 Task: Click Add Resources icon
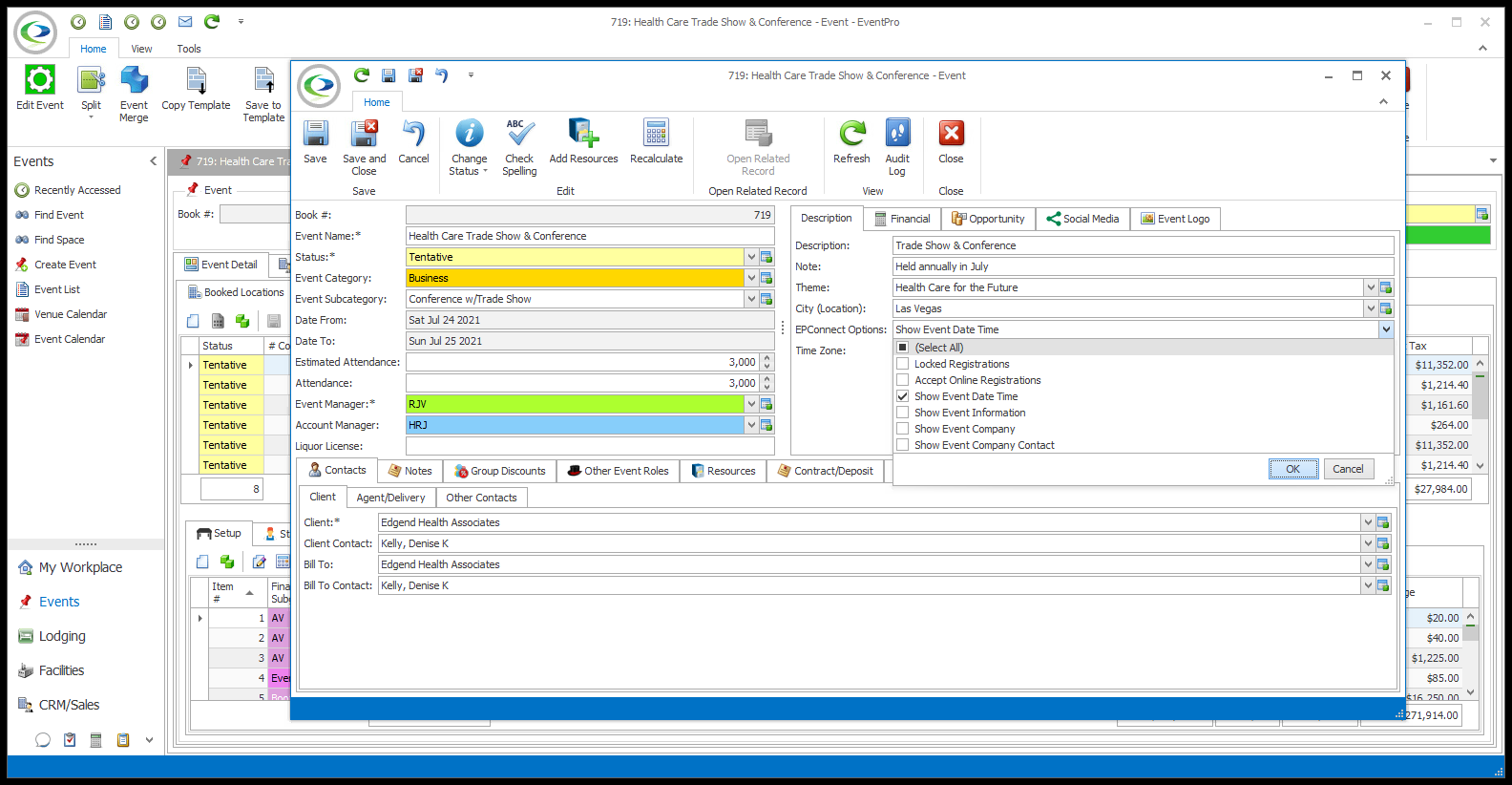(583, 142)
